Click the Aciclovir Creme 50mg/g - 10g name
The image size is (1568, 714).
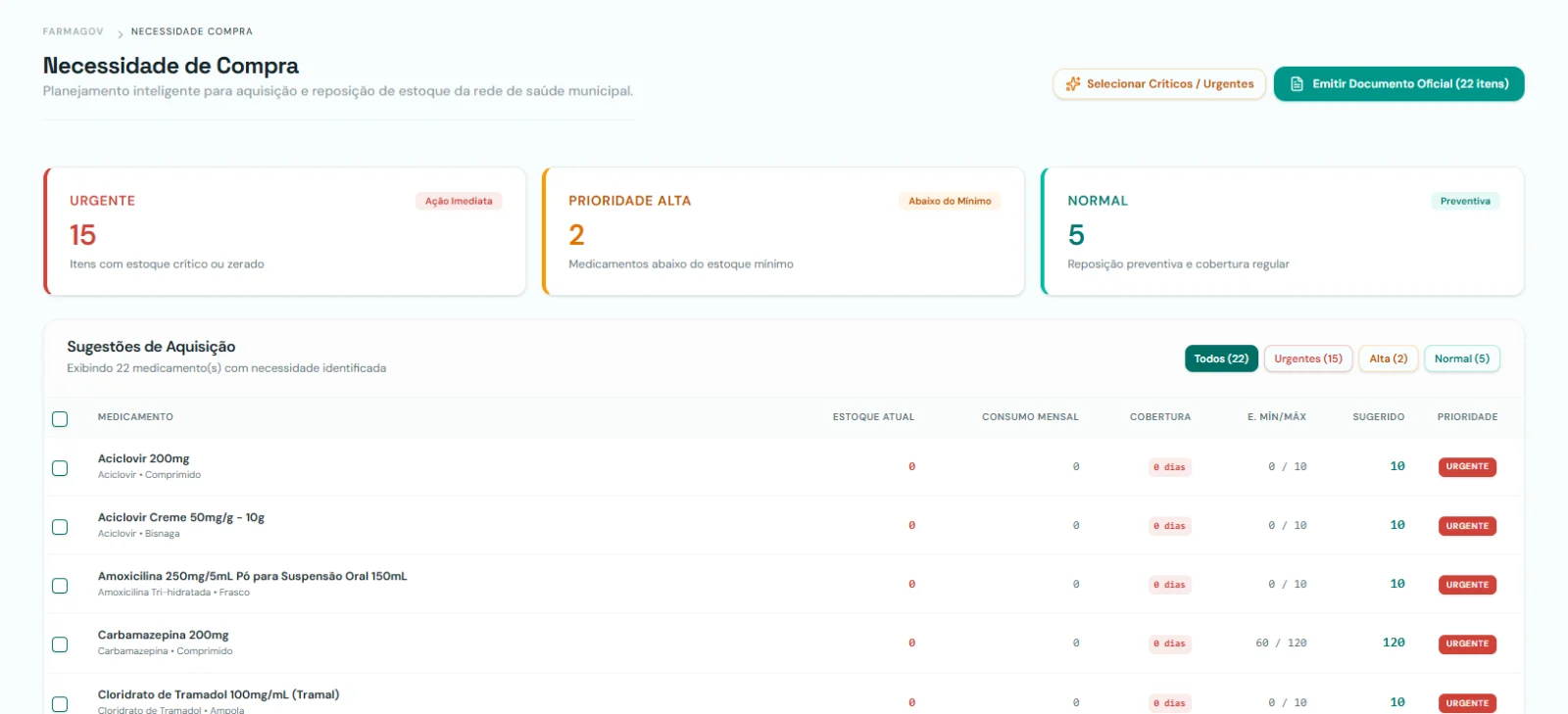pos(181,517)
